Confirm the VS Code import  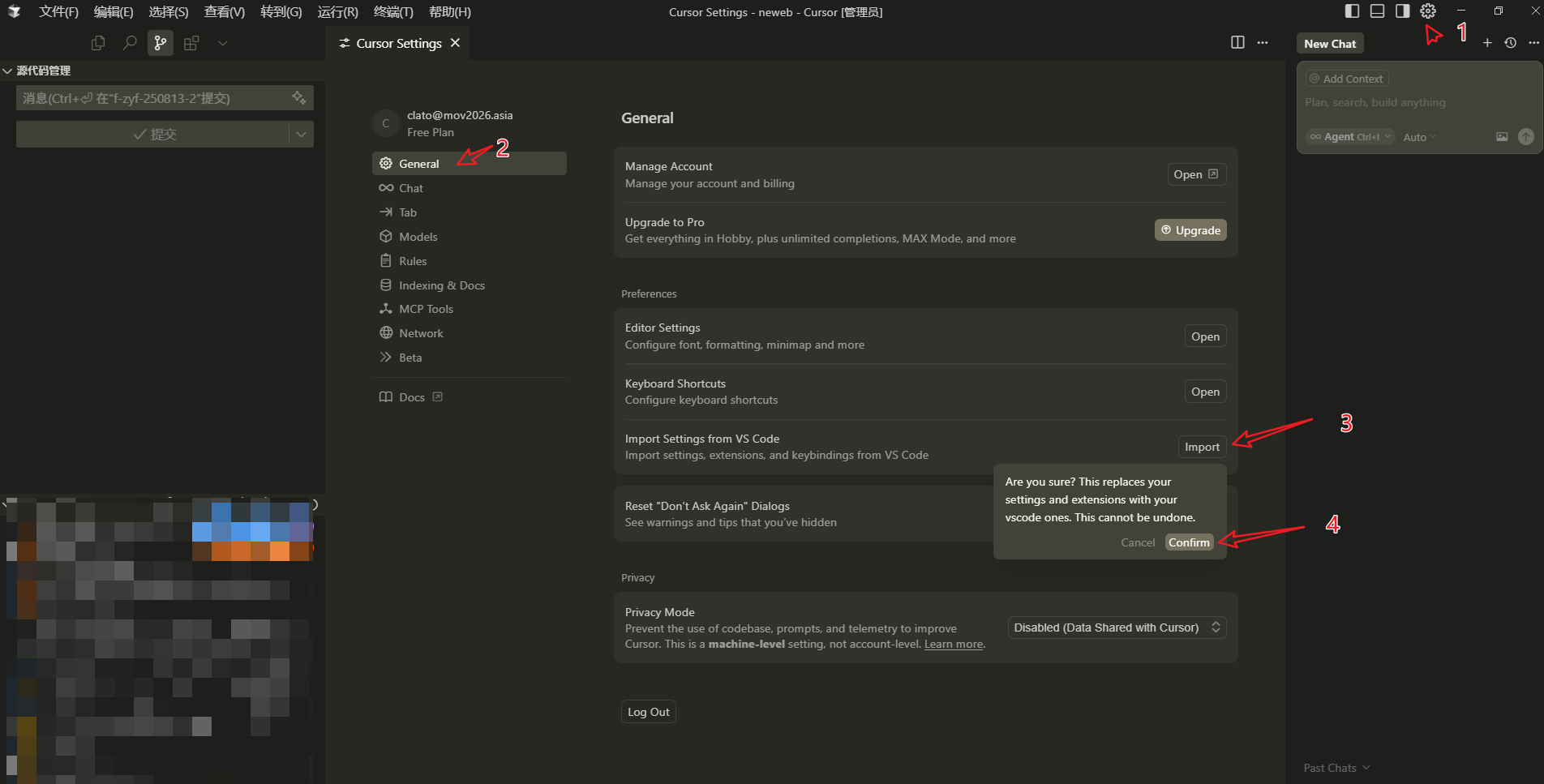point(1189,542)
